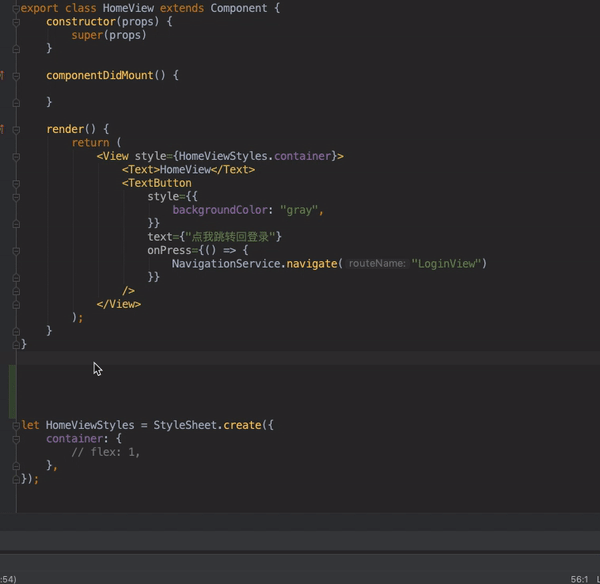Click the create method after StyleSheet
The height and width of the screenshot is (584, 600).
pyautogui.click(x=242, y=425)
